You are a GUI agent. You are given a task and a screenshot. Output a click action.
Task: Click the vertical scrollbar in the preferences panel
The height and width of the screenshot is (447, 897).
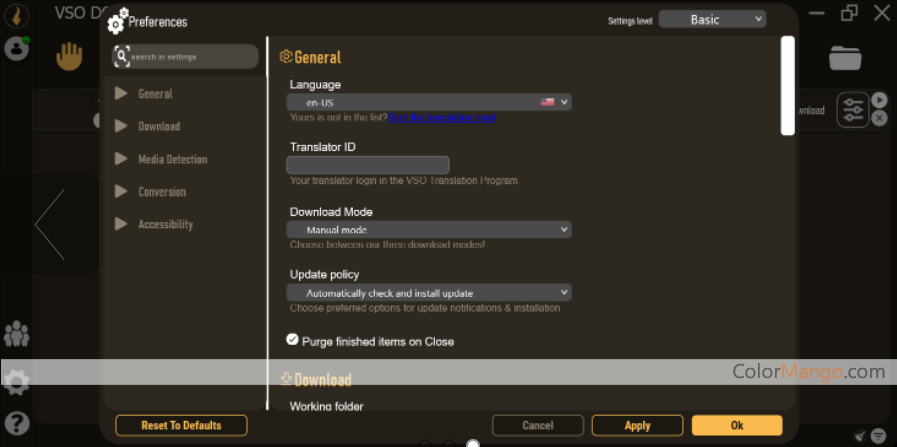pyautogui.click(x=788, y=85)
